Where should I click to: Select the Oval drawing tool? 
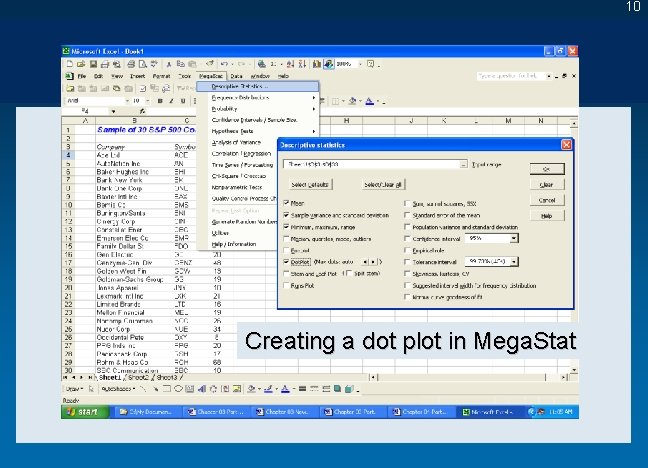pos(178,389)
